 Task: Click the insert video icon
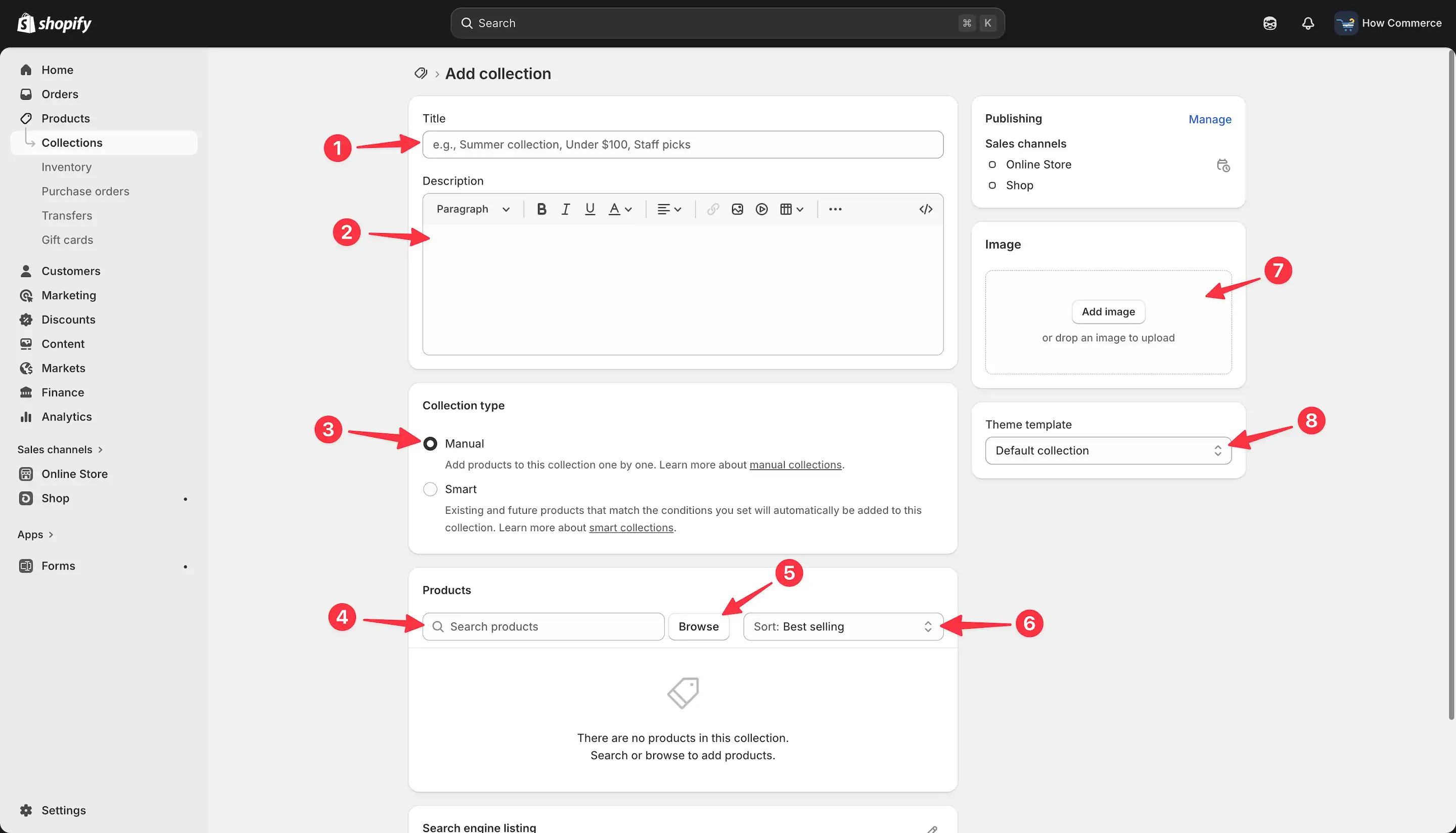[761, 209]
